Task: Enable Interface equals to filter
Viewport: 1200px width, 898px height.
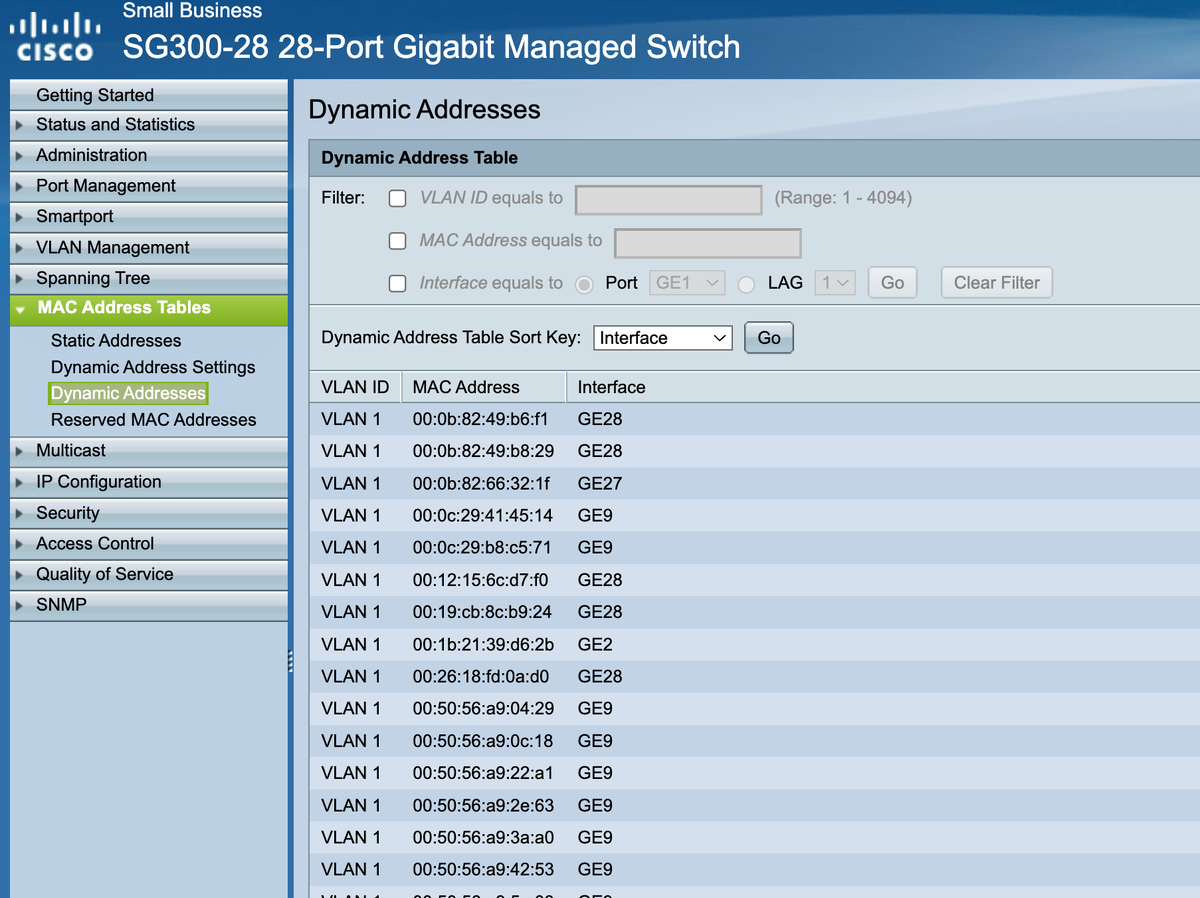Action: pos(397,284)
